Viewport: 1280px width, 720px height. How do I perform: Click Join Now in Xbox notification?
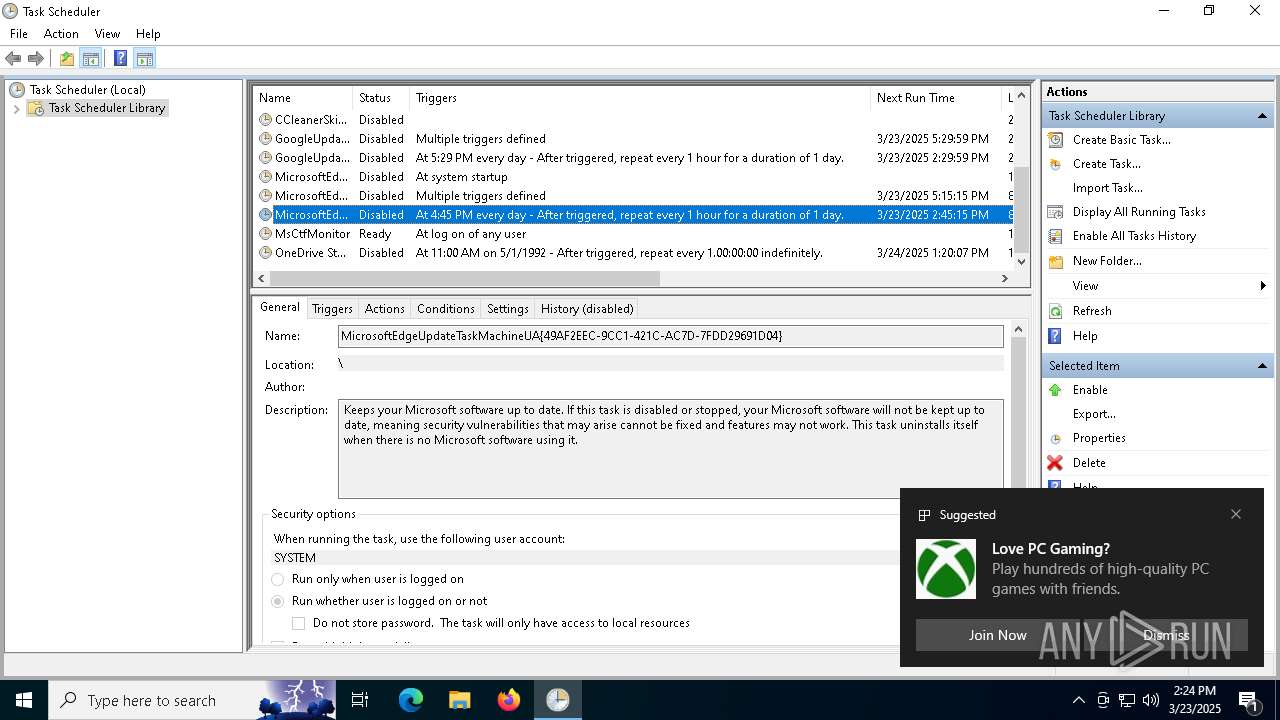[x=997, y=635]
